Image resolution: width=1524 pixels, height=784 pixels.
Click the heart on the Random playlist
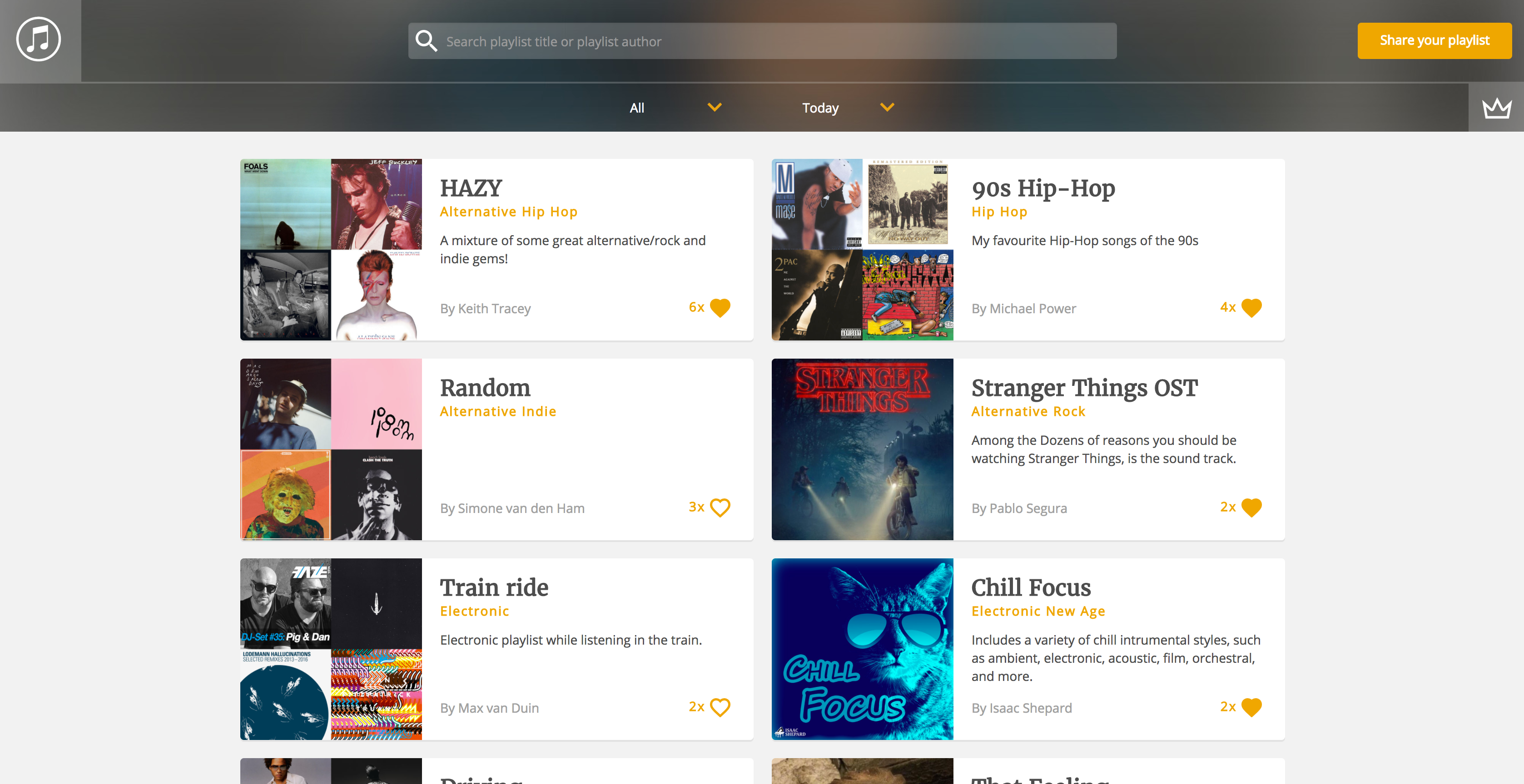[x=720, y=507]
